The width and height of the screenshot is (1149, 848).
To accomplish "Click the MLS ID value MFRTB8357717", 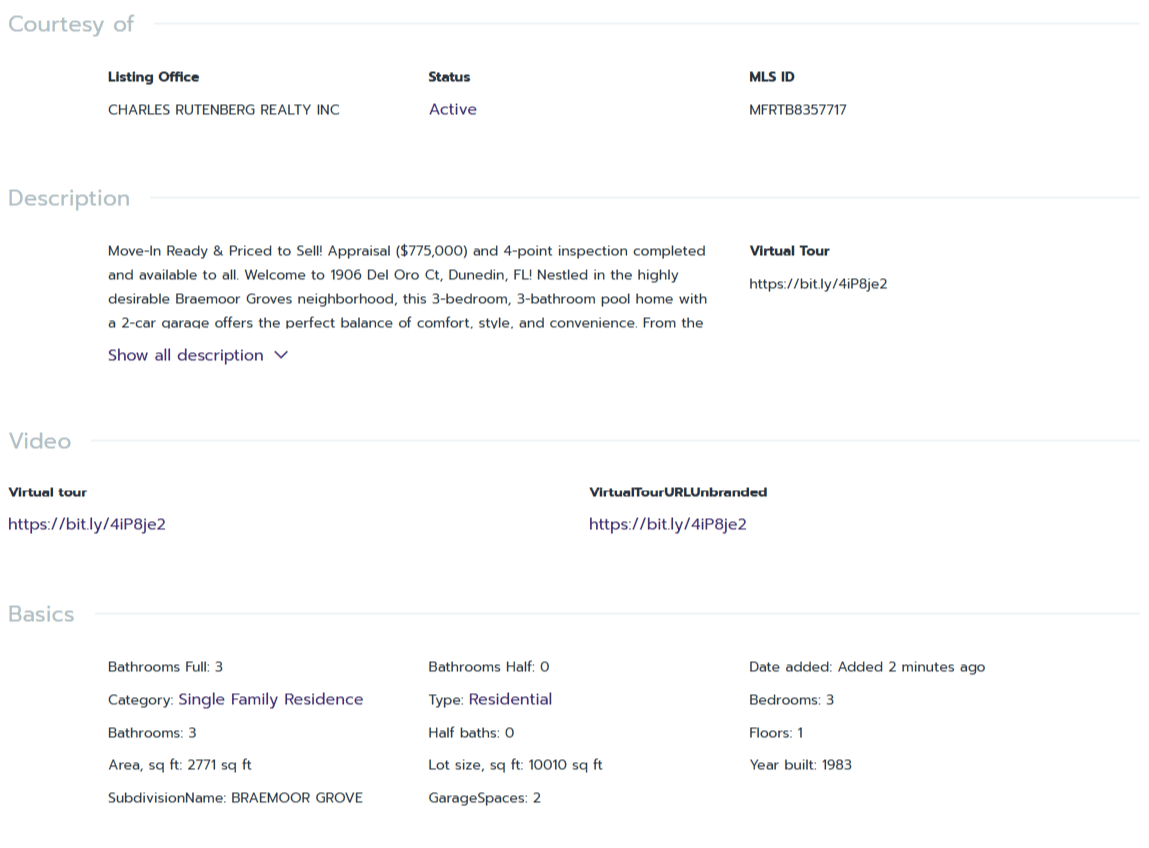I will 797,110.
